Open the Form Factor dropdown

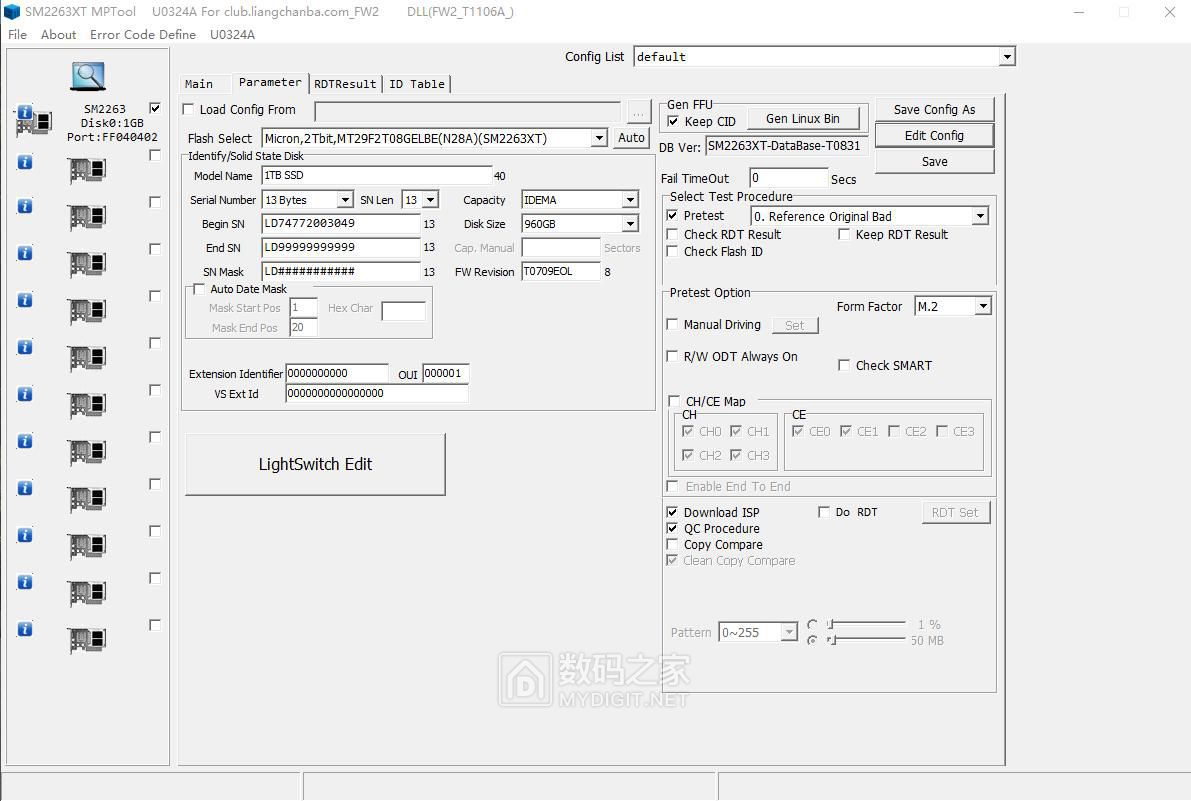click(983, 307)
